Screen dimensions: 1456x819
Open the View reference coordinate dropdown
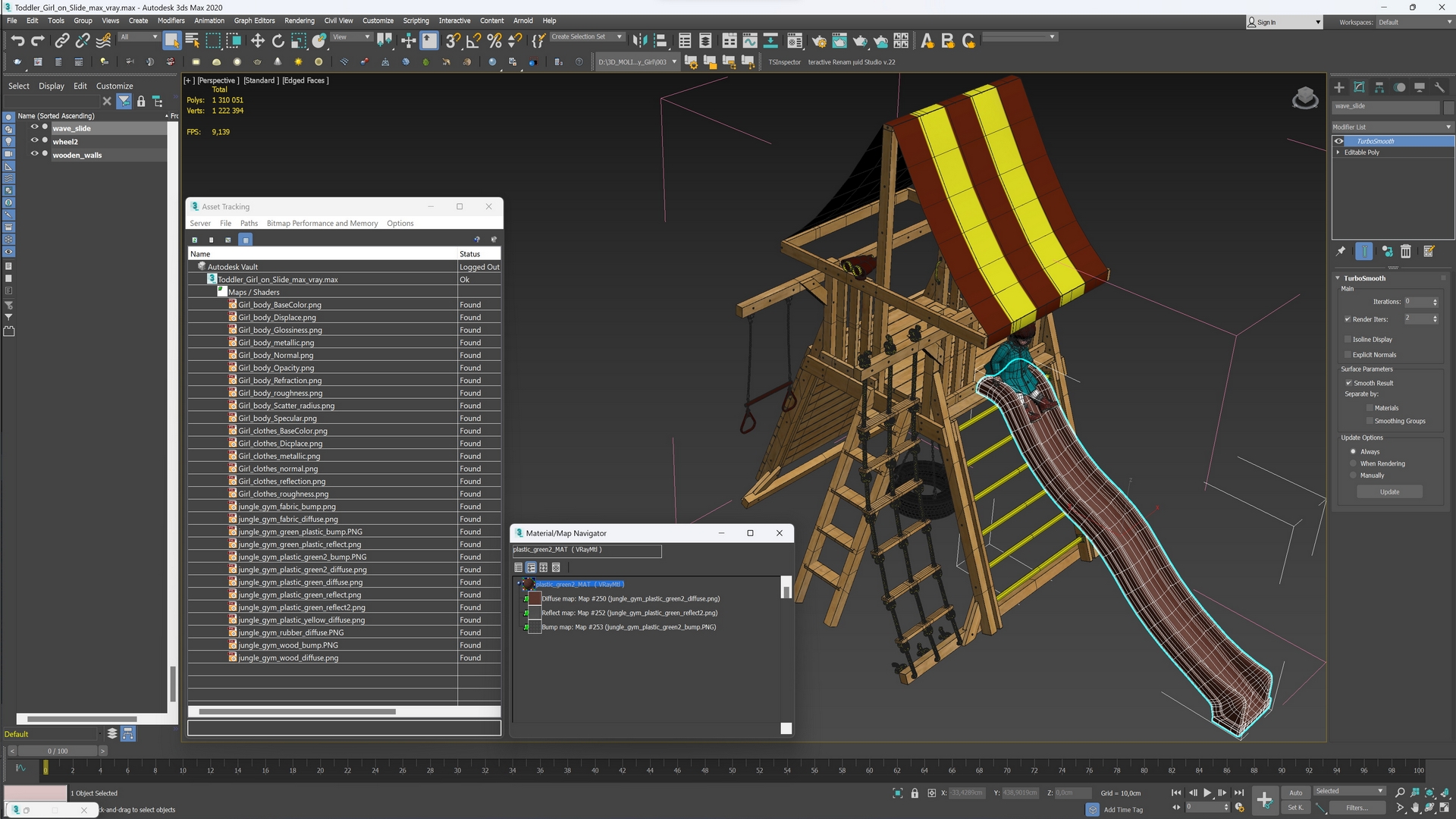[x=351, y=36]
